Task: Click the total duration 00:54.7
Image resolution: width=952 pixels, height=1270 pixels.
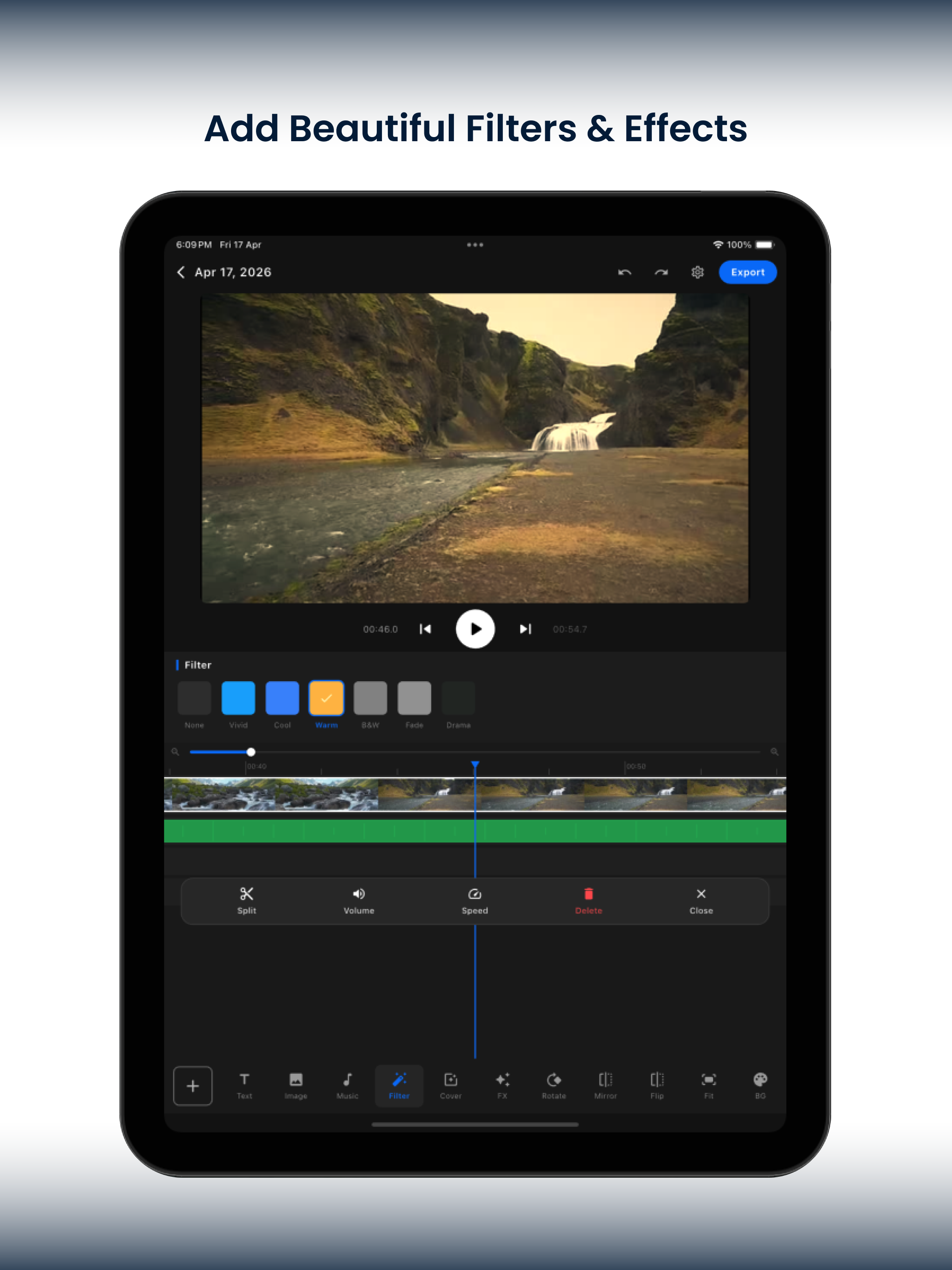Action: [x=570, y=629]
